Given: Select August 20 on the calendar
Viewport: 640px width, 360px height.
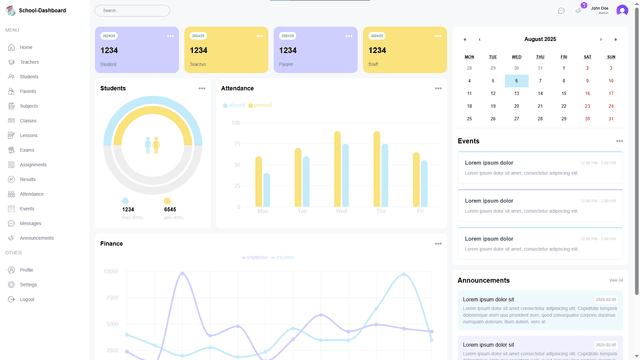Looking at the screenshot, I should 516,106.
